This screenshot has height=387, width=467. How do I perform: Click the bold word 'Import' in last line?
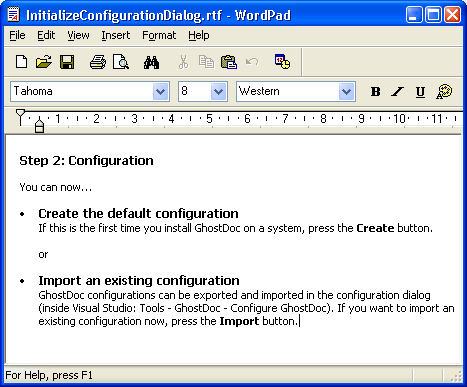[239, 321]
